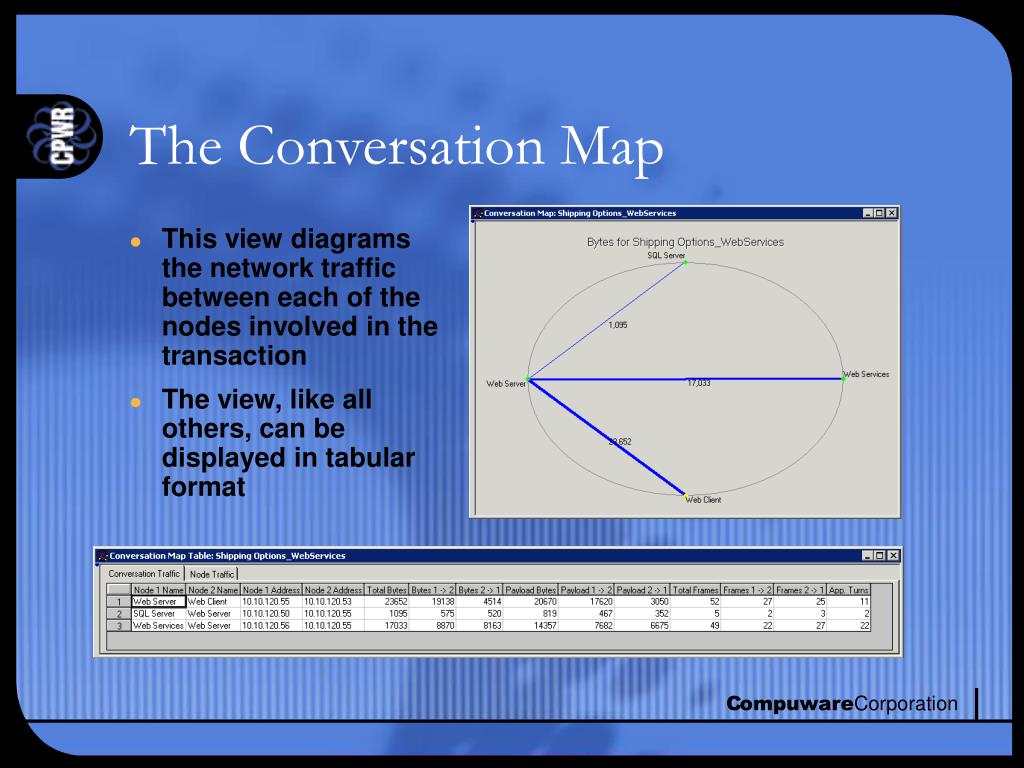Viewport: 1024px width, 768px height.
Task: Click the 4514 cell in the table
Action: click(x=479, y=601)
